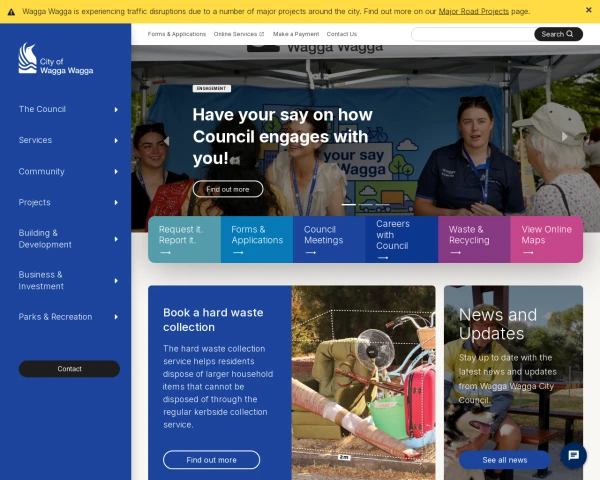Open the Careers with Council tile
Screen dimensions: 600x480
[x=402, y=240]
